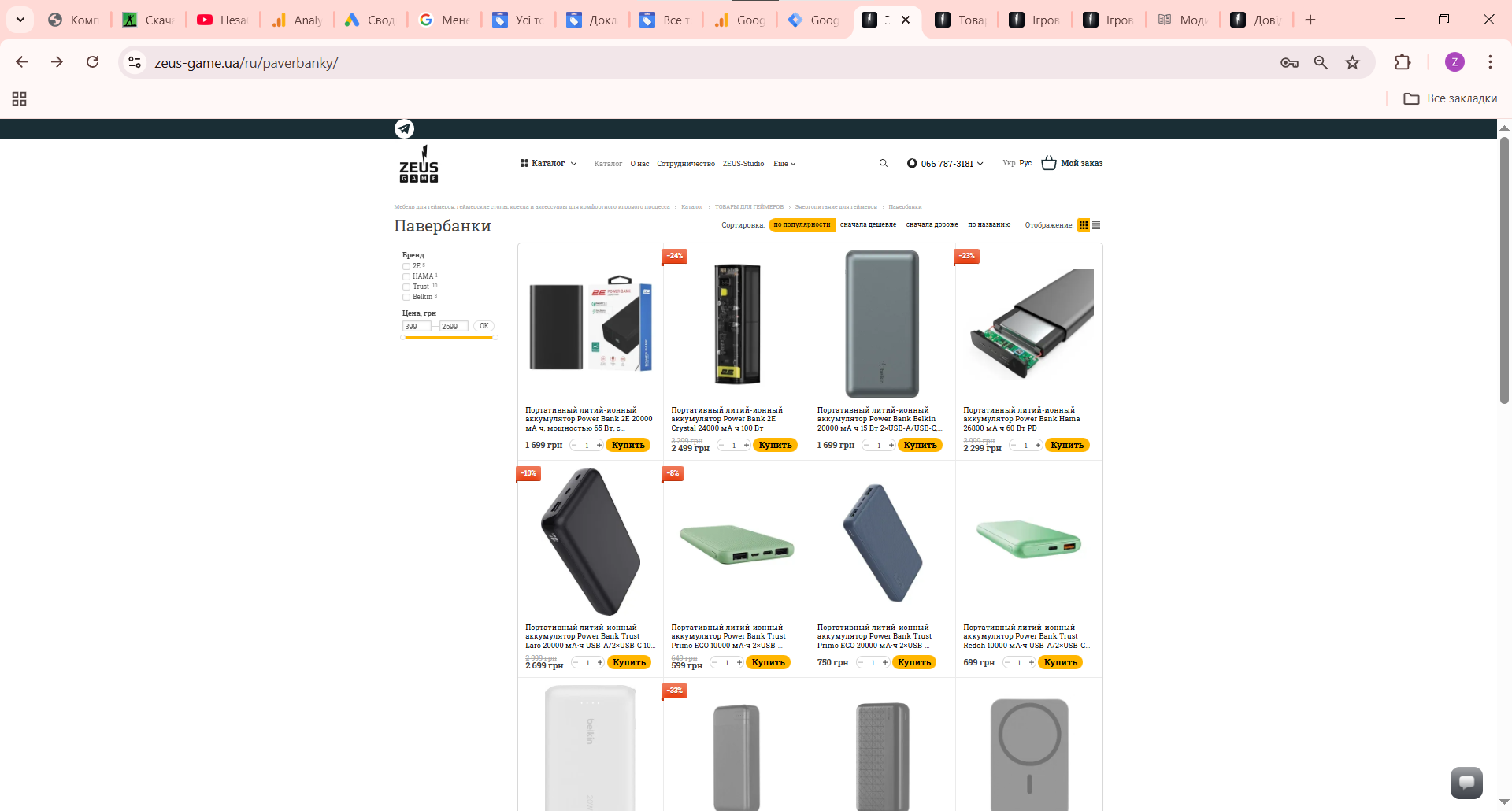This screenshot has width=1512, height=811.
Task: Switch site language to Укр
Action: tap(1009, 163)
